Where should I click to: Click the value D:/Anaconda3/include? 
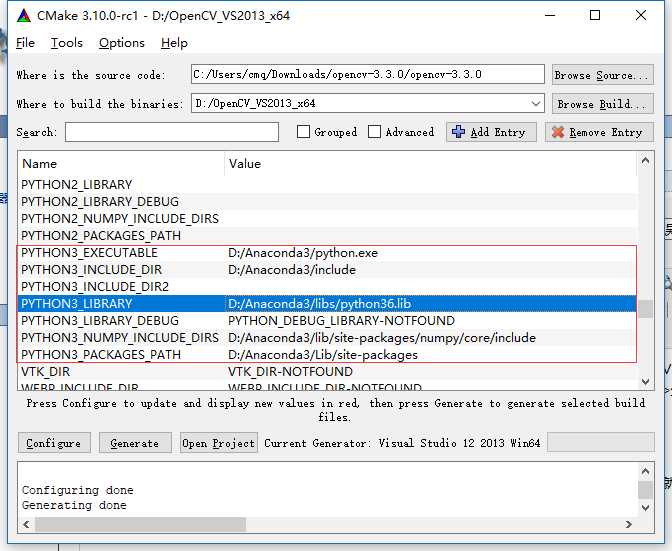292,270
